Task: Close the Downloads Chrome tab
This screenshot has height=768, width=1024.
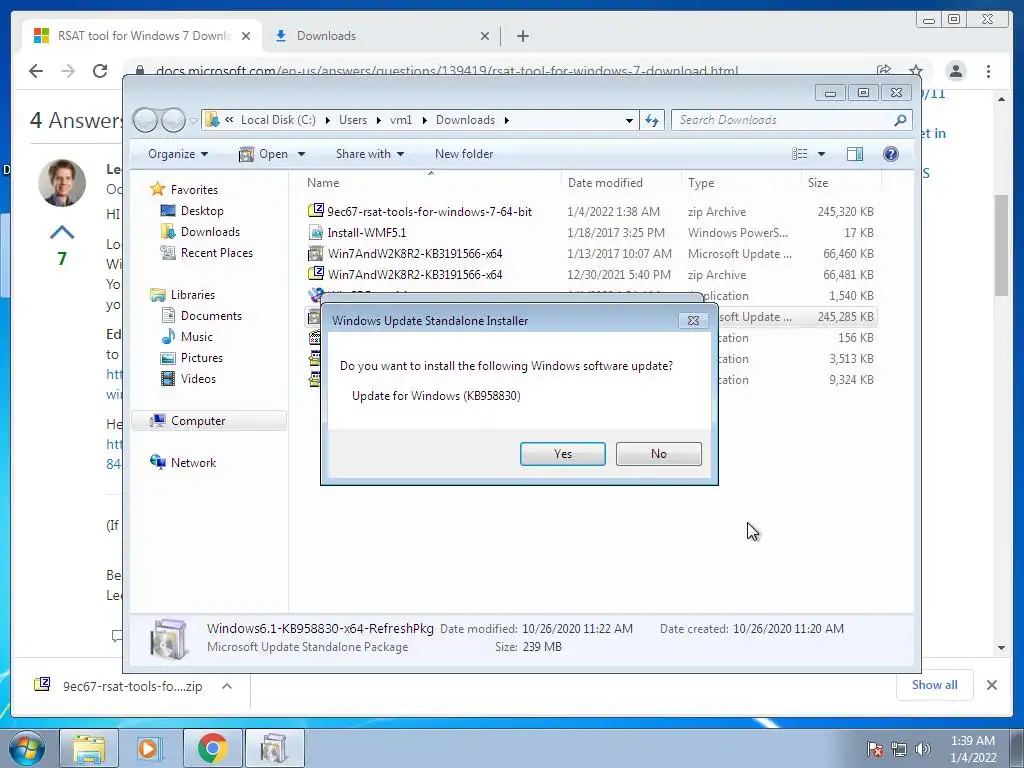Action: 485,36
